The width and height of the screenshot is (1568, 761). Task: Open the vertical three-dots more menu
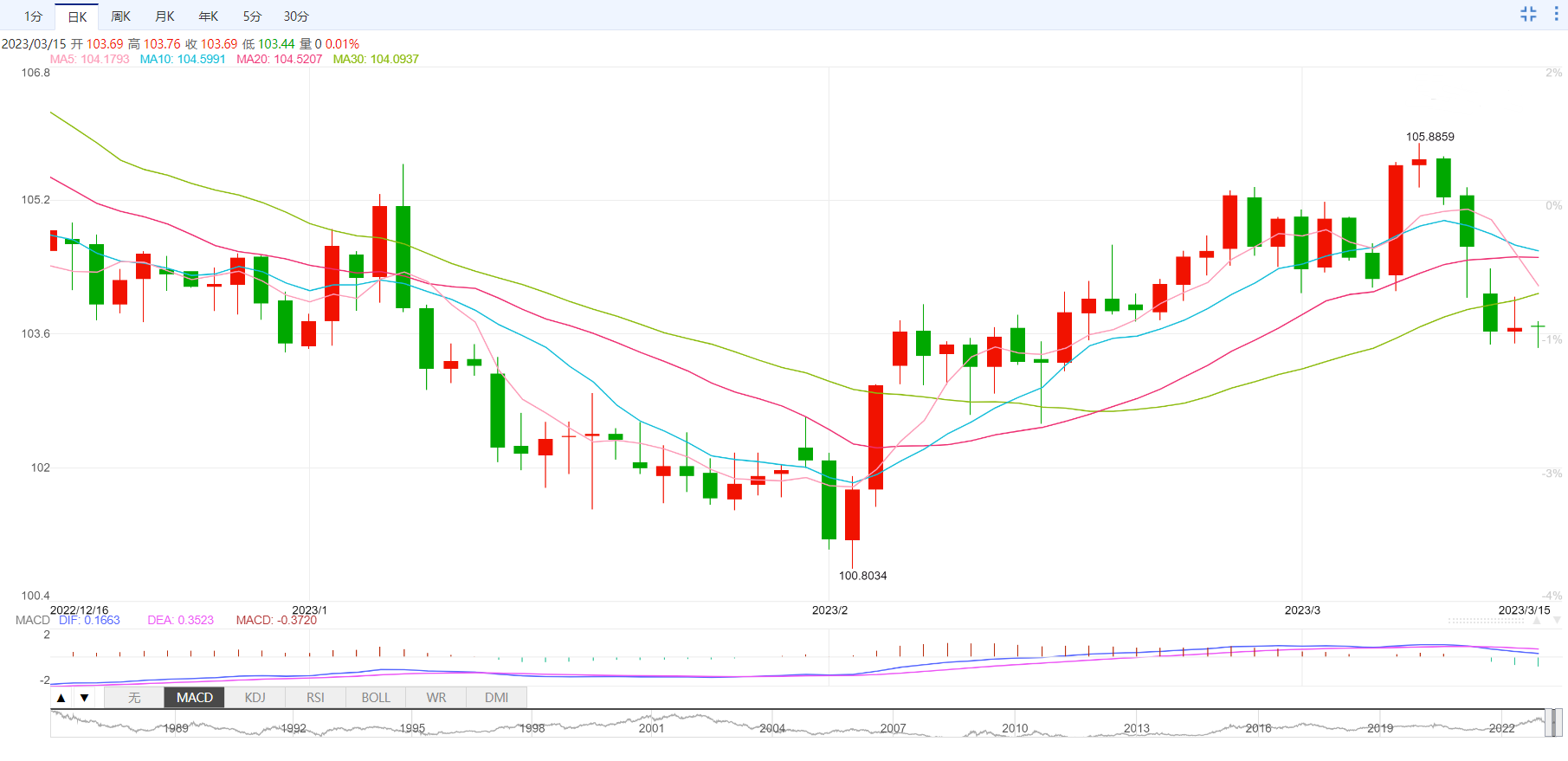click(x=1556, y=14)
